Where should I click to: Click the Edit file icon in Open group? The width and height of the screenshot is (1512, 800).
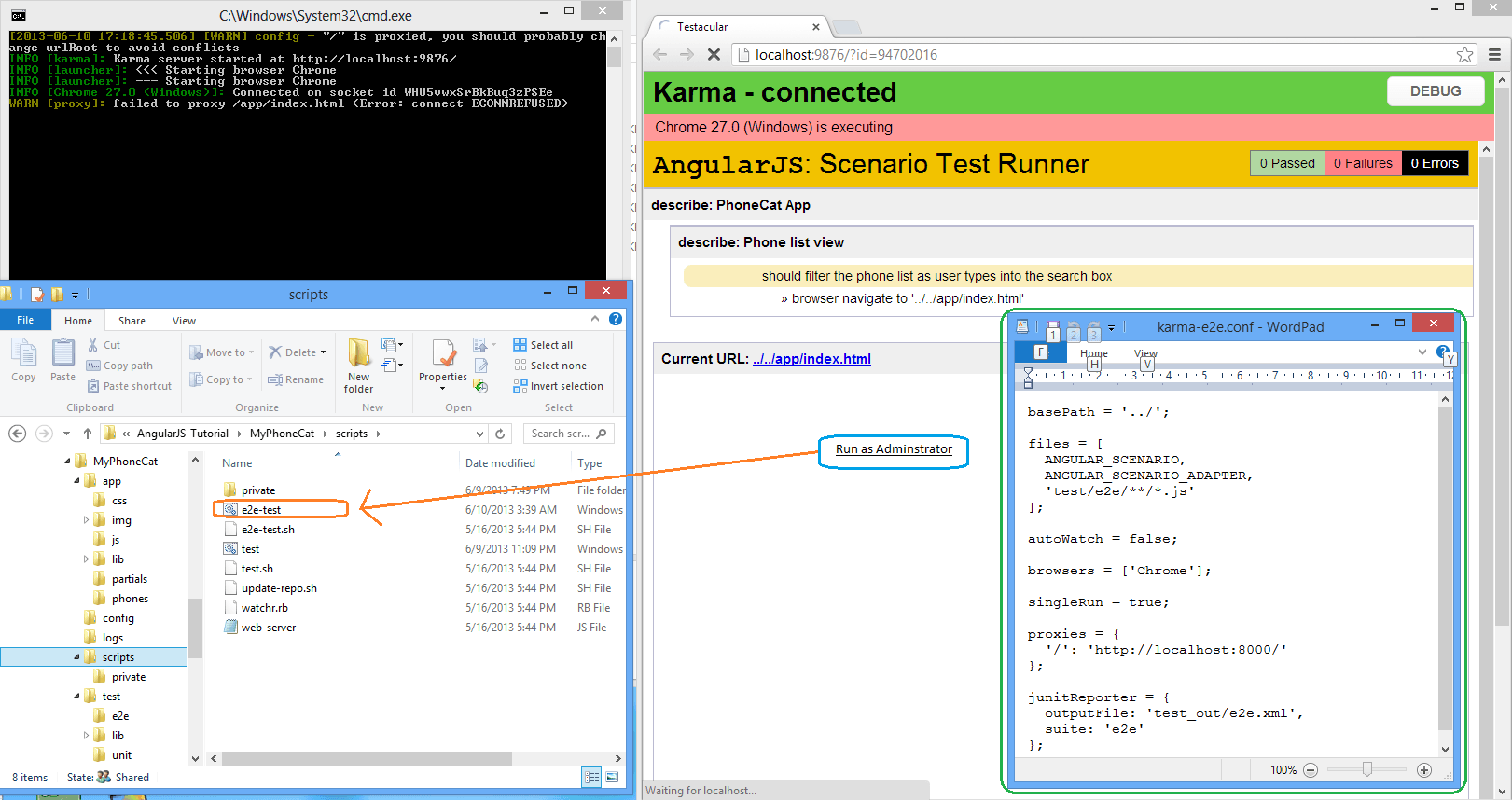[x=480, y=366]
